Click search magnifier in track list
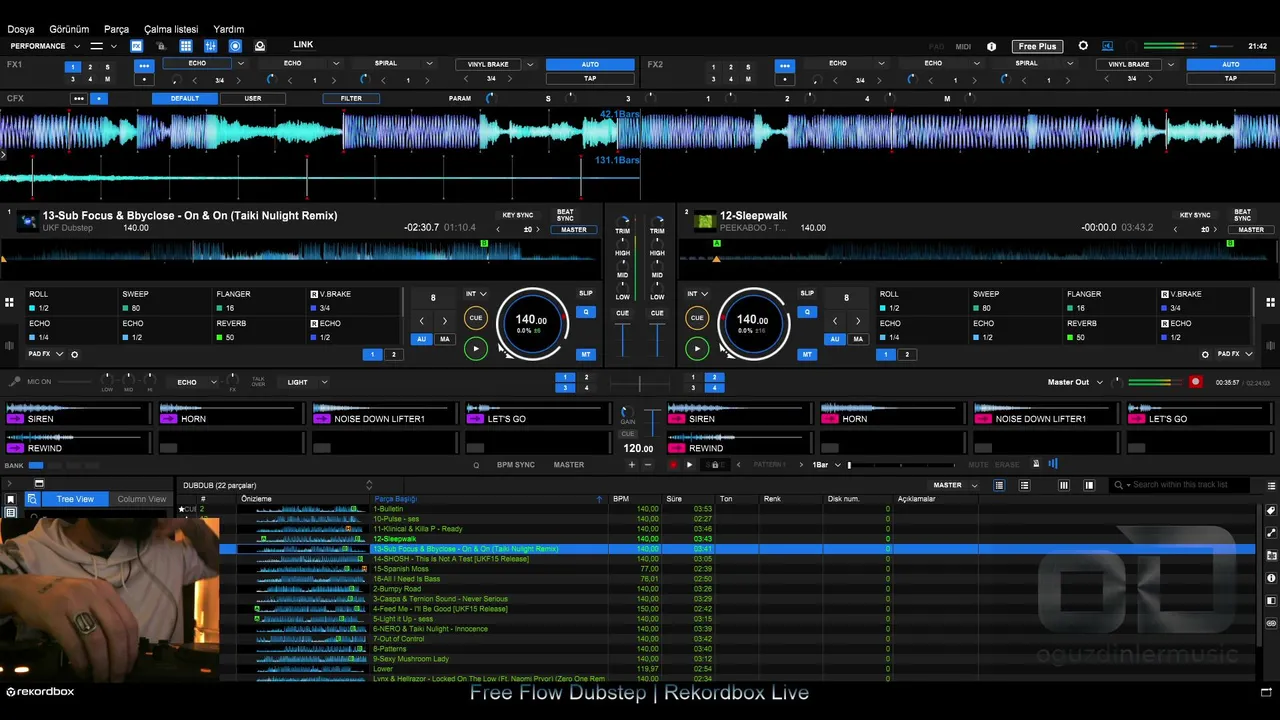The width and height of the screenshot is (1280, 720). [1119, 485]
